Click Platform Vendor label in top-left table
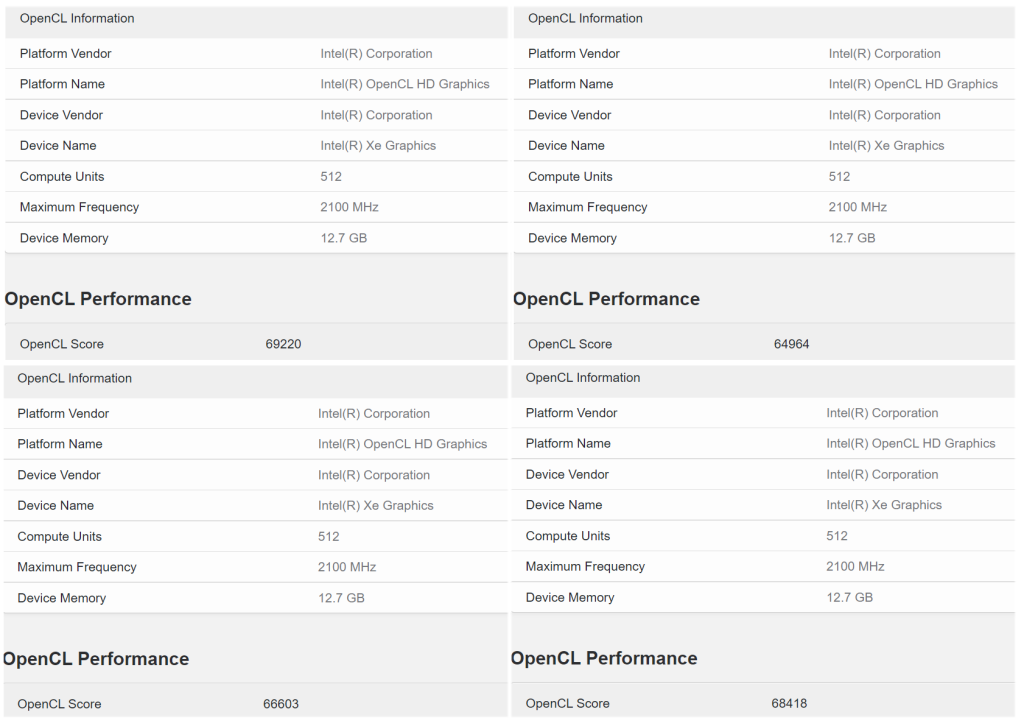1024x726 pixels. click(66, 54)
